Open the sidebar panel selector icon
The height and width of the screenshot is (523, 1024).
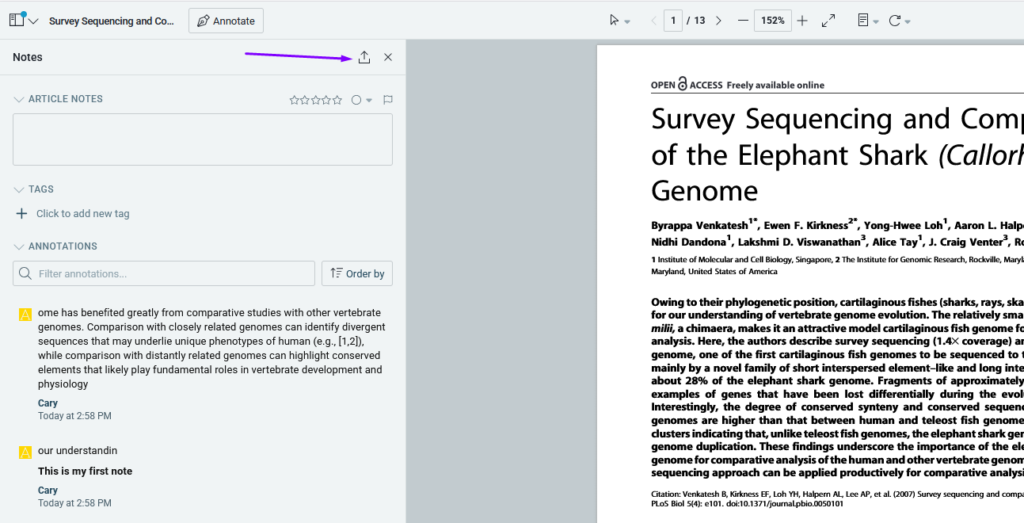click(22, 21)
